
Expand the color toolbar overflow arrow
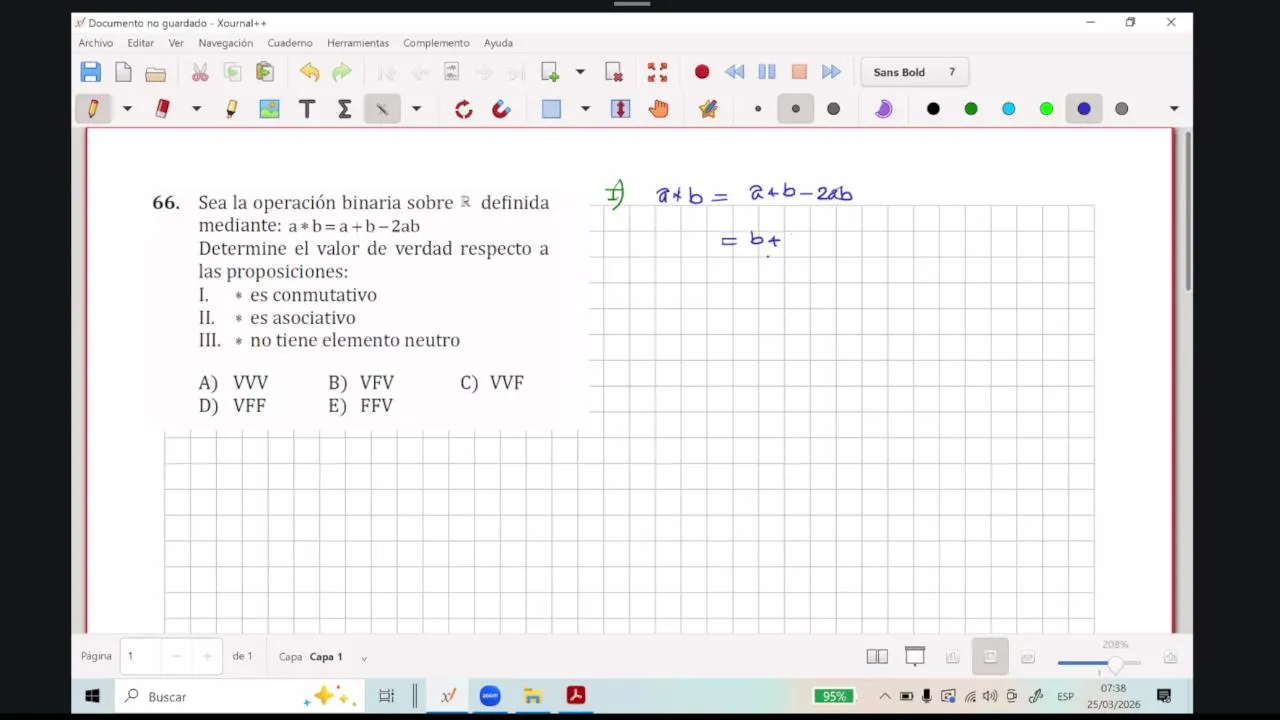point(1174,109)
